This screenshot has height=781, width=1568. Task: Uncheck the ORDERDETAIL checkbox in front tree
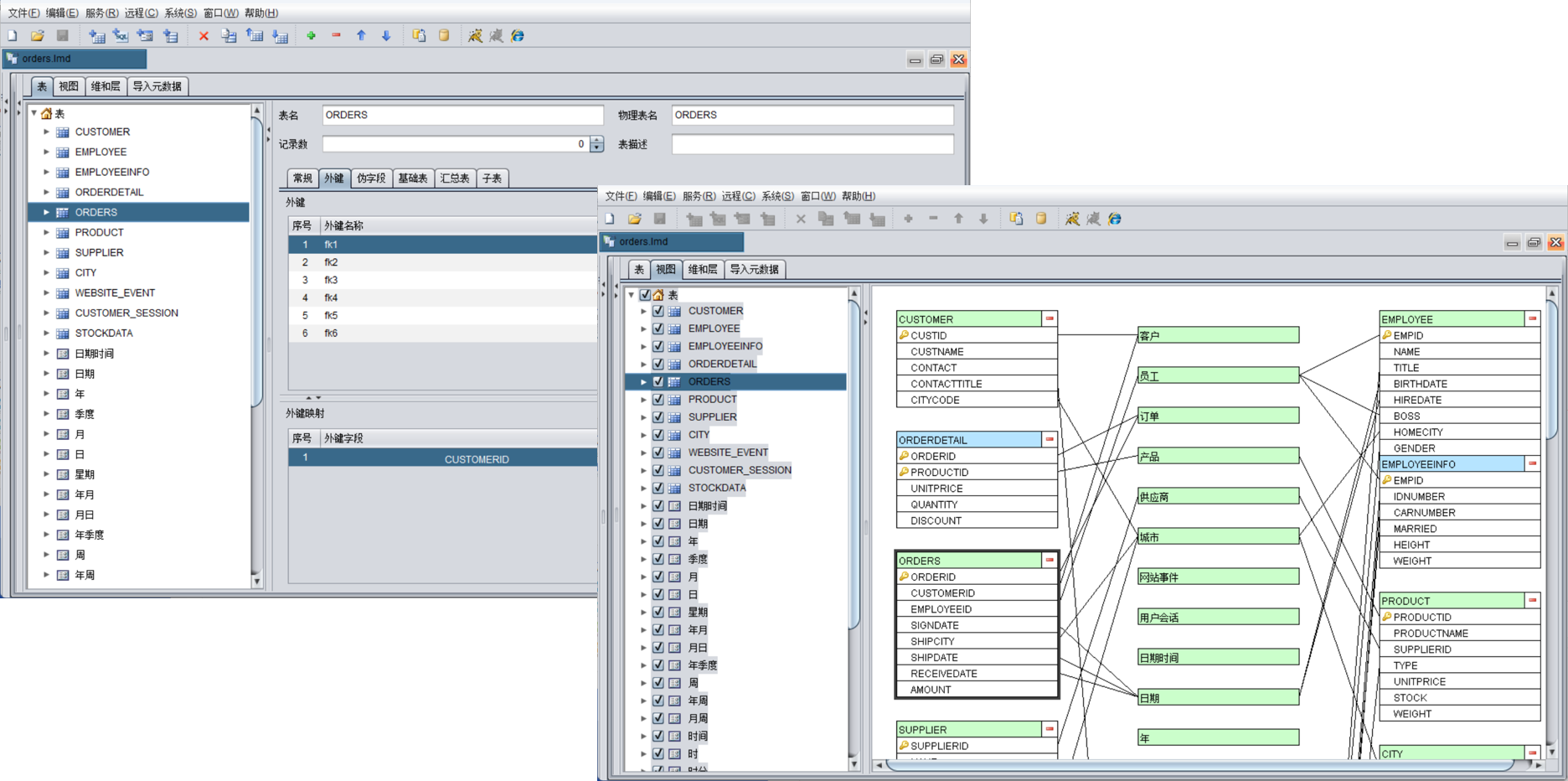tap(658, 364)
